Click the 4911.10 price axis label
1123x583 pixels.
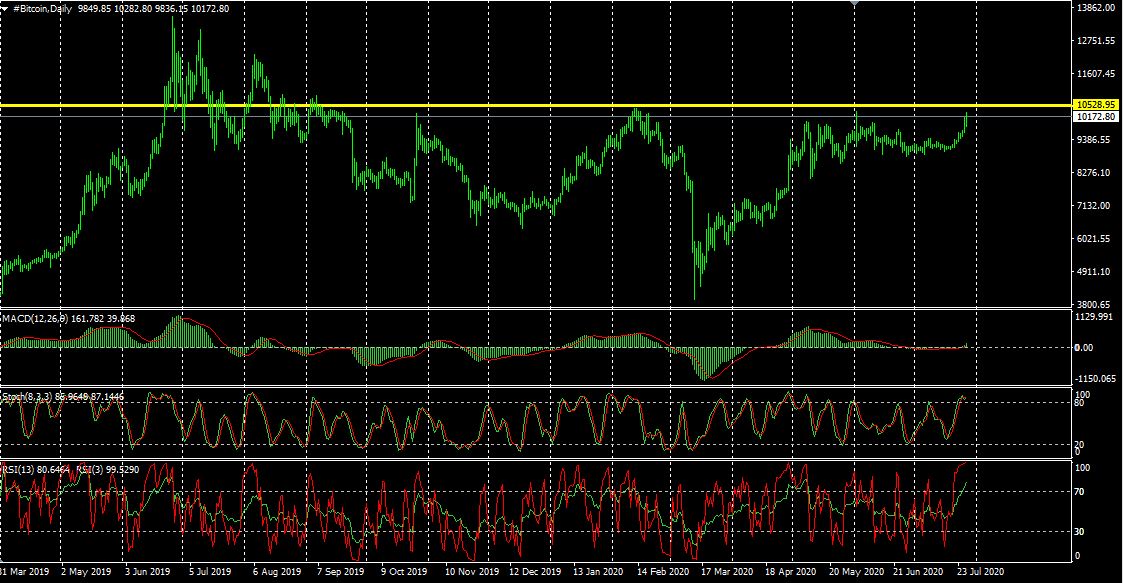click(x=1094, y=271)
